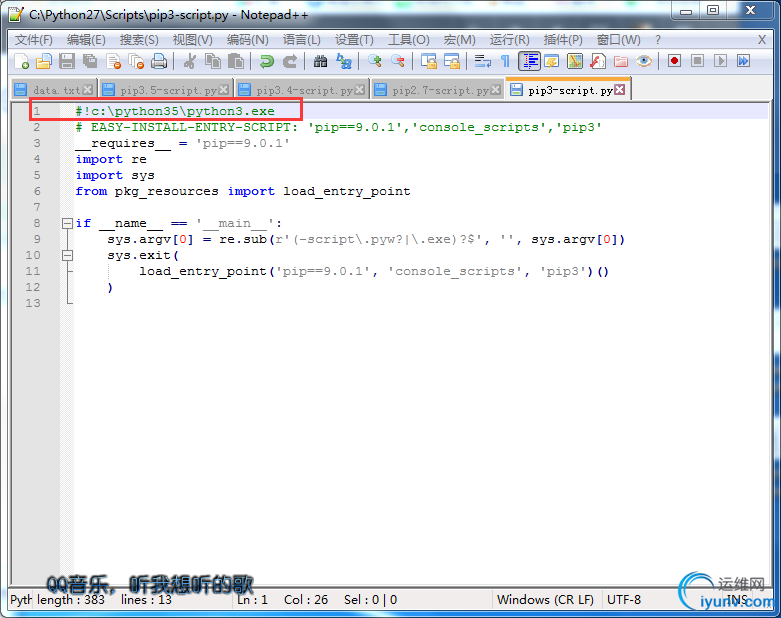Screen dimensions: 781x618
Task: Toggle word wrap
Action: (482, 61)
